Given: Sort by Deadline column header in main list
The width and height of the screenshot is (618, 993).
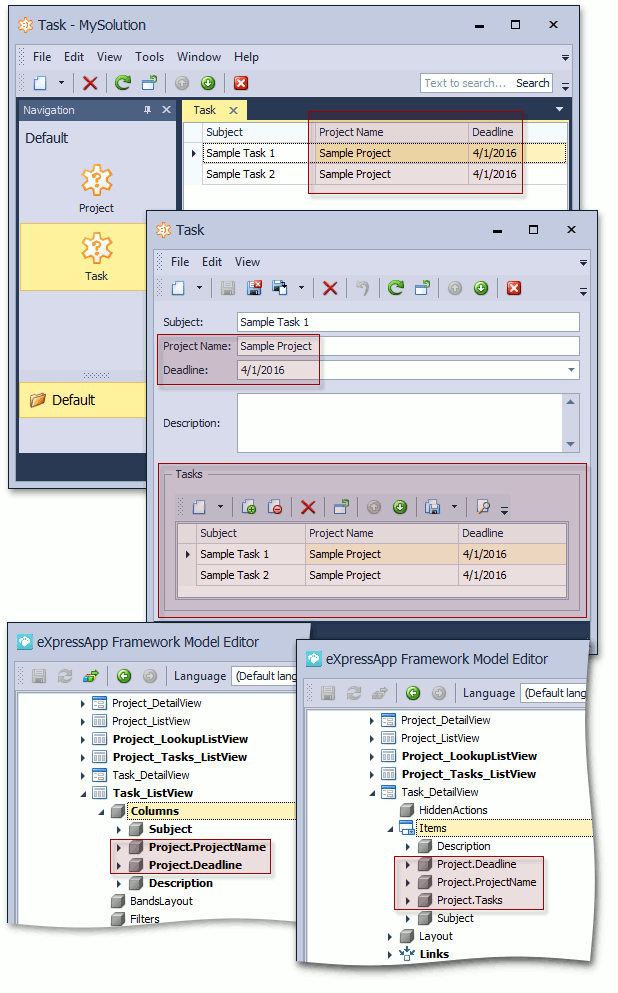Looking at the screenshot, I should click(493, 132).
